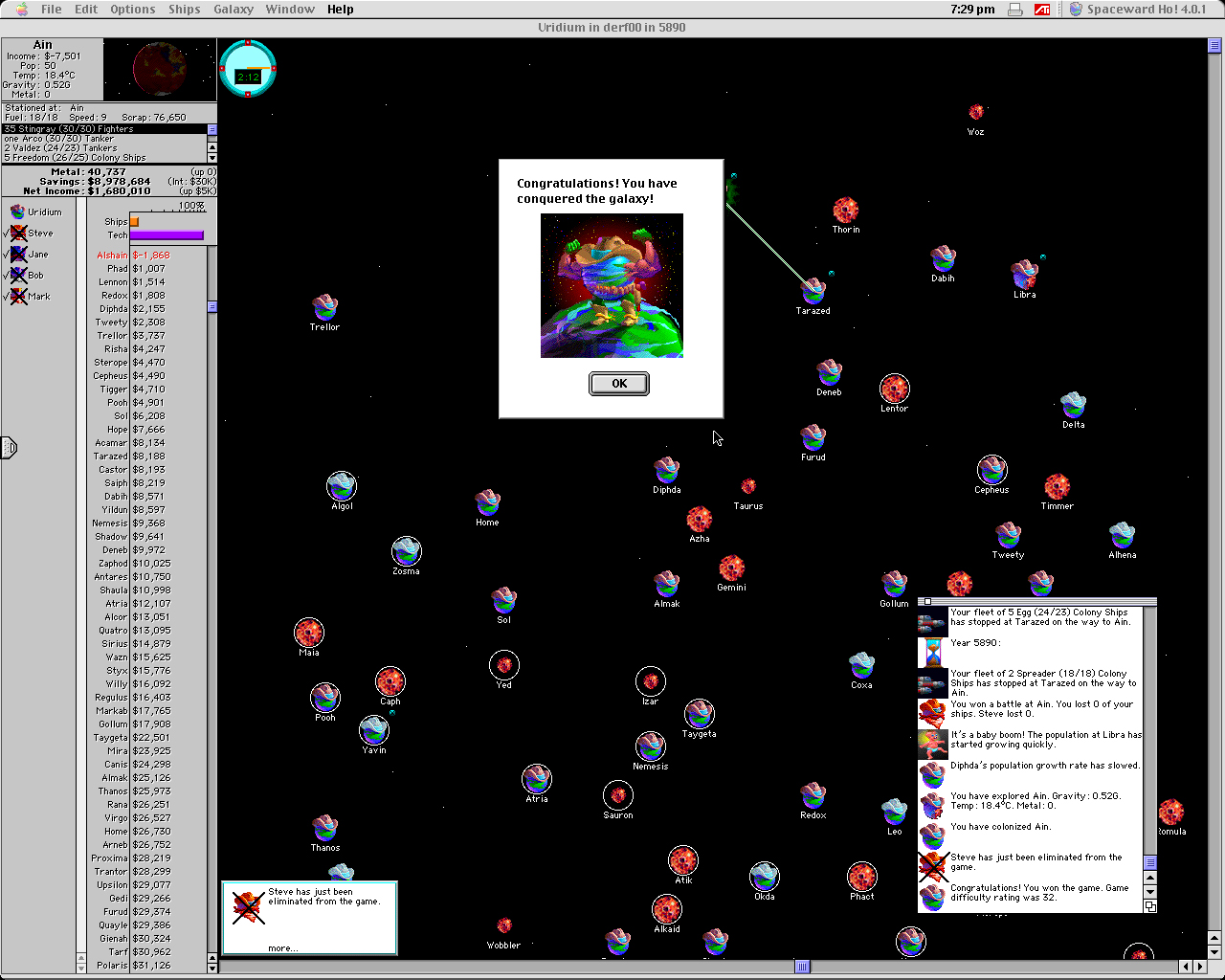Click the purple Tech spending bar
The image size is (1225, 980).
pyautogui.click(x=167, y=234)
